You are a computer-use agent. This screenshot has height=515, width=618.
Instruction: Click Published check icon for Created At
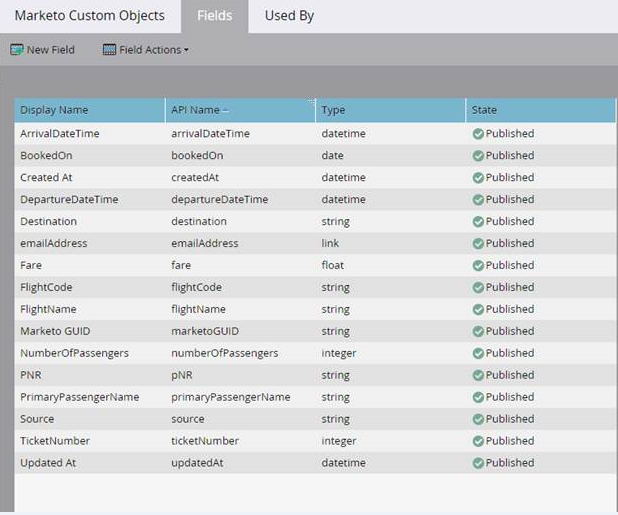tap(478, 178)
